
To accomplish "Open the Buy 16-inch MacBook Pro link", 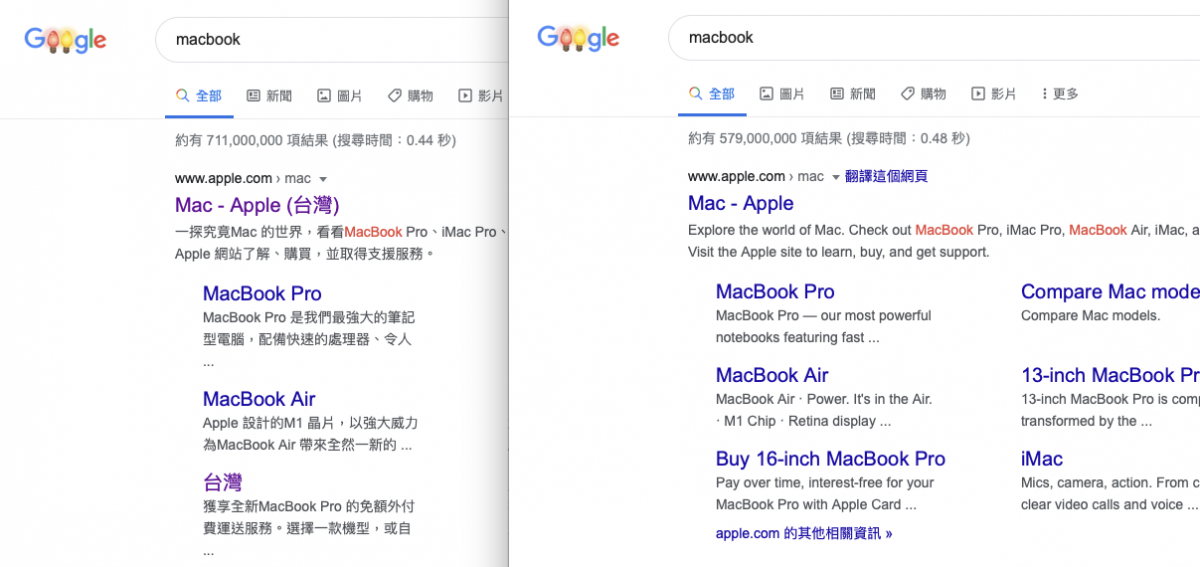I will point(830,459).
